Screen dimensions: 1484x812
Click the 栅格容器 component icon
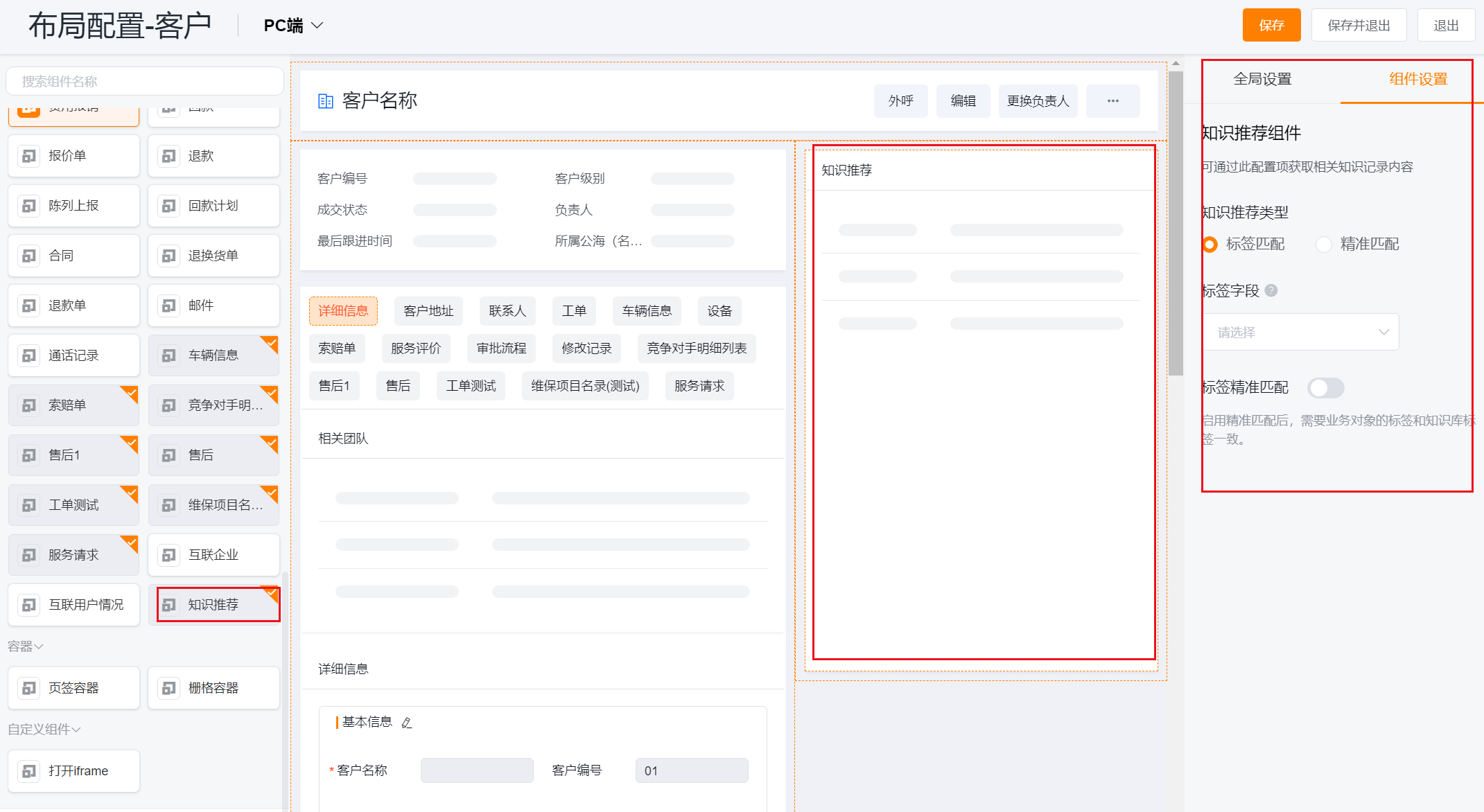coord(168,688)
